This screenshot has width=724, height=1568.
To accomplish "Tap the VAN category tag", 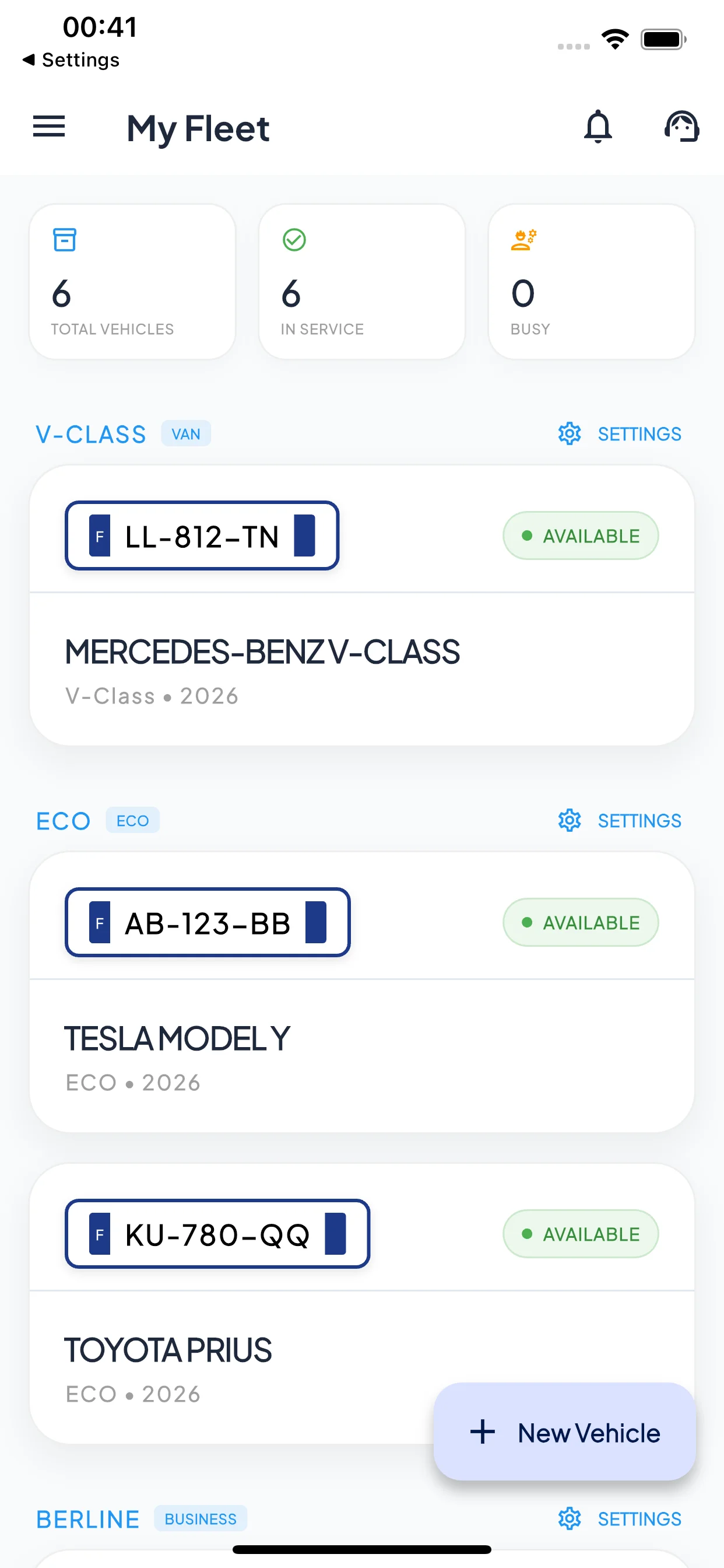I will coord(185,434).
